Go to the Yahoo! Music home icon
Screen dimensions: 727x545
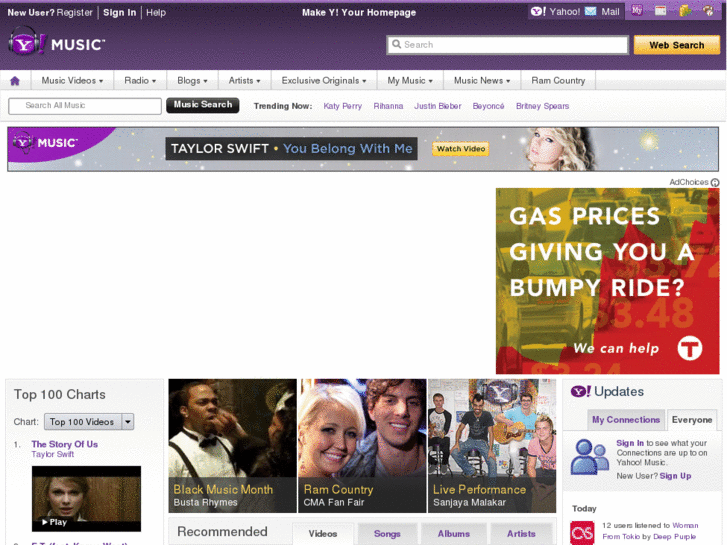[15, 81]
